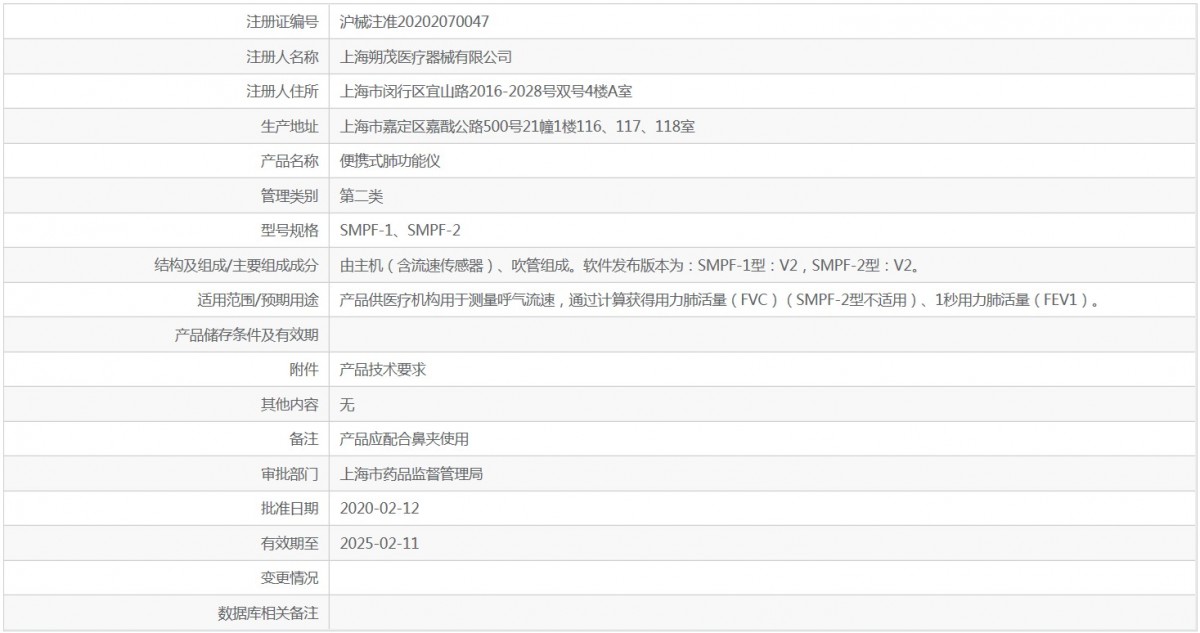Click the 注册证编号 row label
1200x633 pixels.
(x=282, y=21)
